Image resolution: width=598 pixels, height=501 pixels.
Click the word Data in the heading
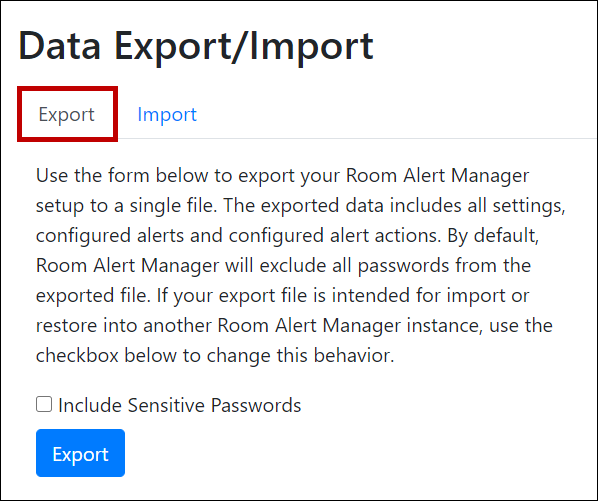click(x=59, y=46)
